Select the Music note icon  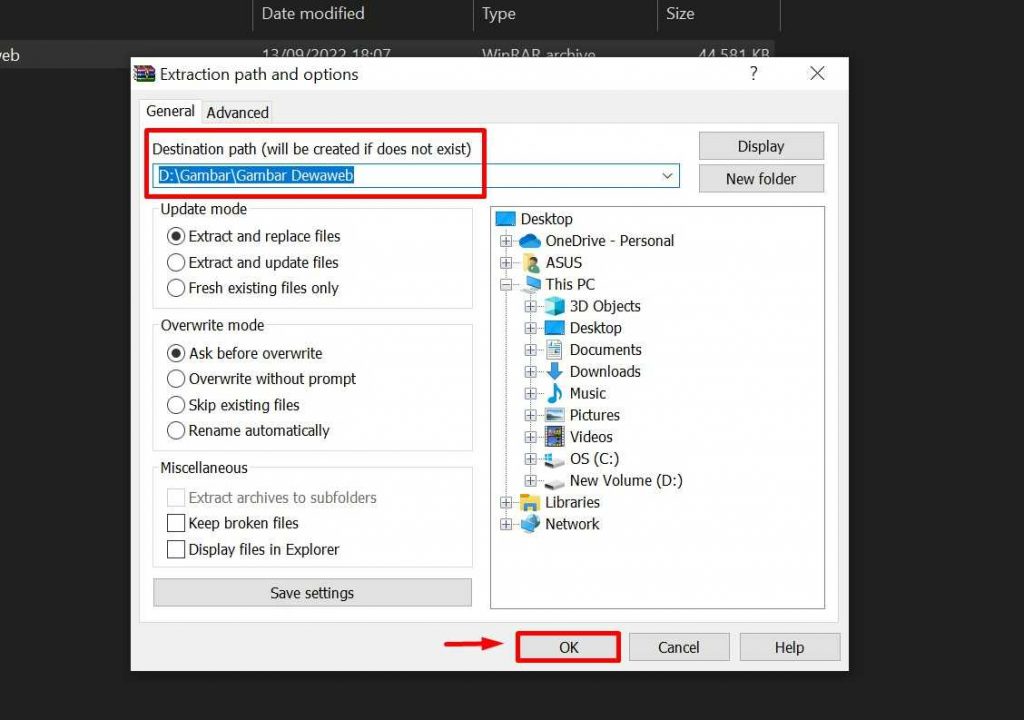point(554,394)
